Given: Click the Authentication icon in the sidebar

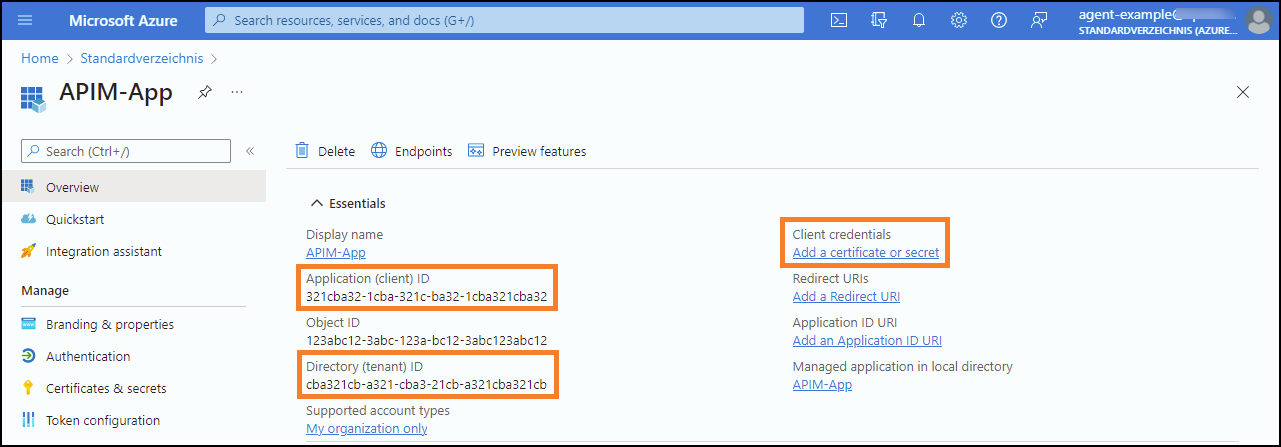Looking at the screenshot, I should pyautogui.click(x=28, y=356).
